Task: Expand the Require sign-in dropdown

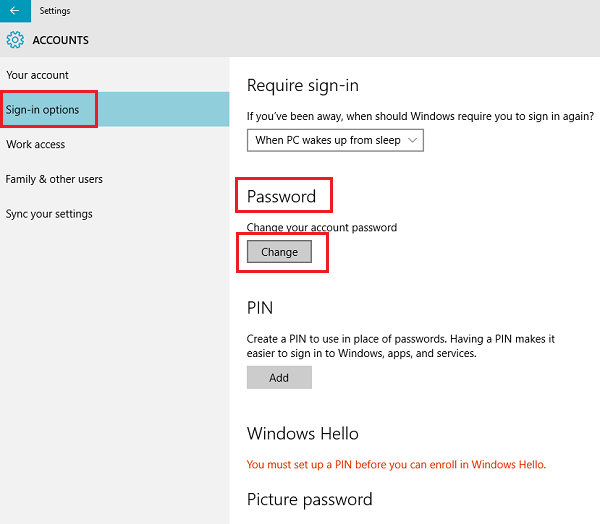Action: 336,140
